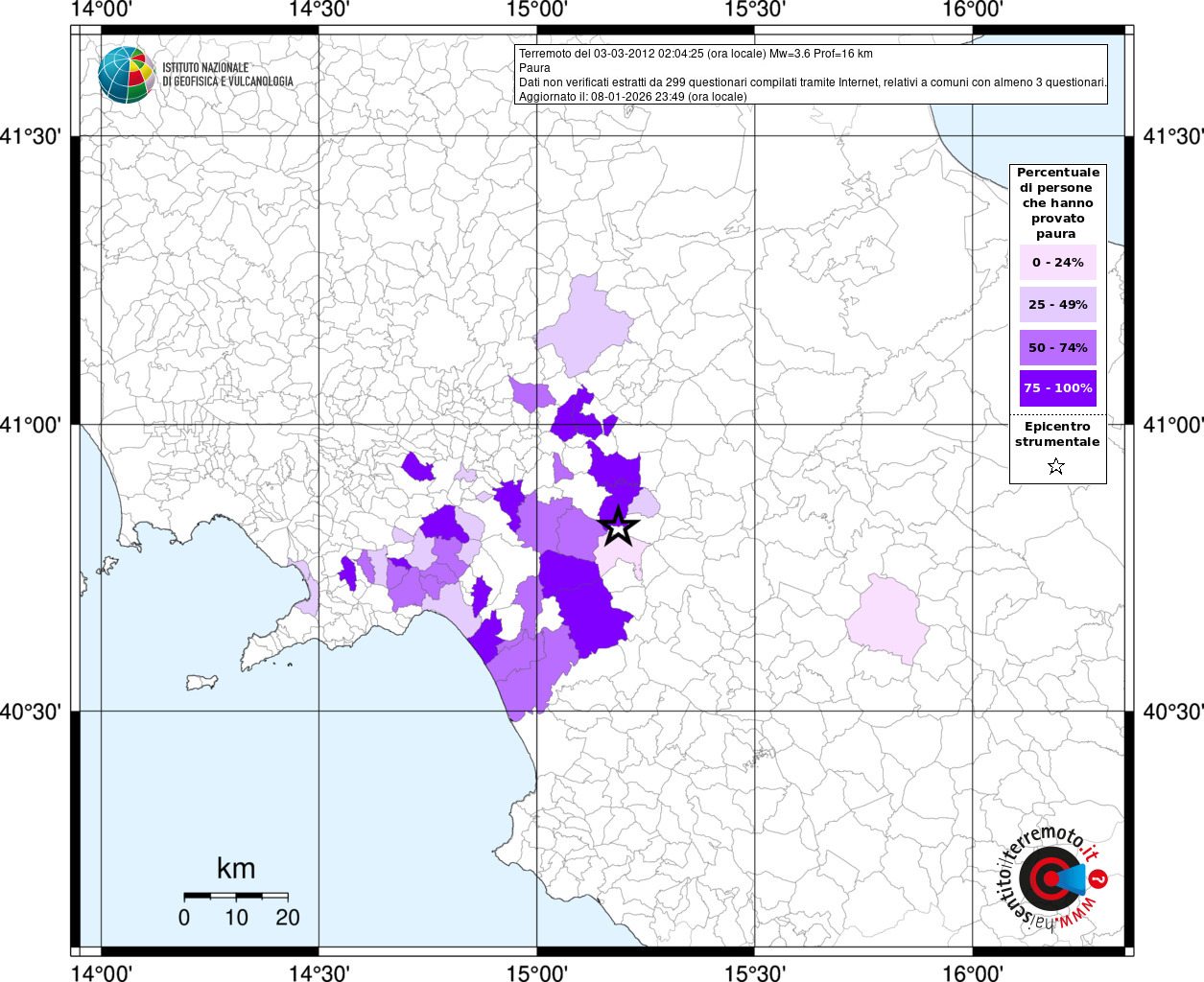Click the 'Paura' label in the info box
Image resolution: width=1204 pixels, height=982 pixels.
click(x=534, y=68)
